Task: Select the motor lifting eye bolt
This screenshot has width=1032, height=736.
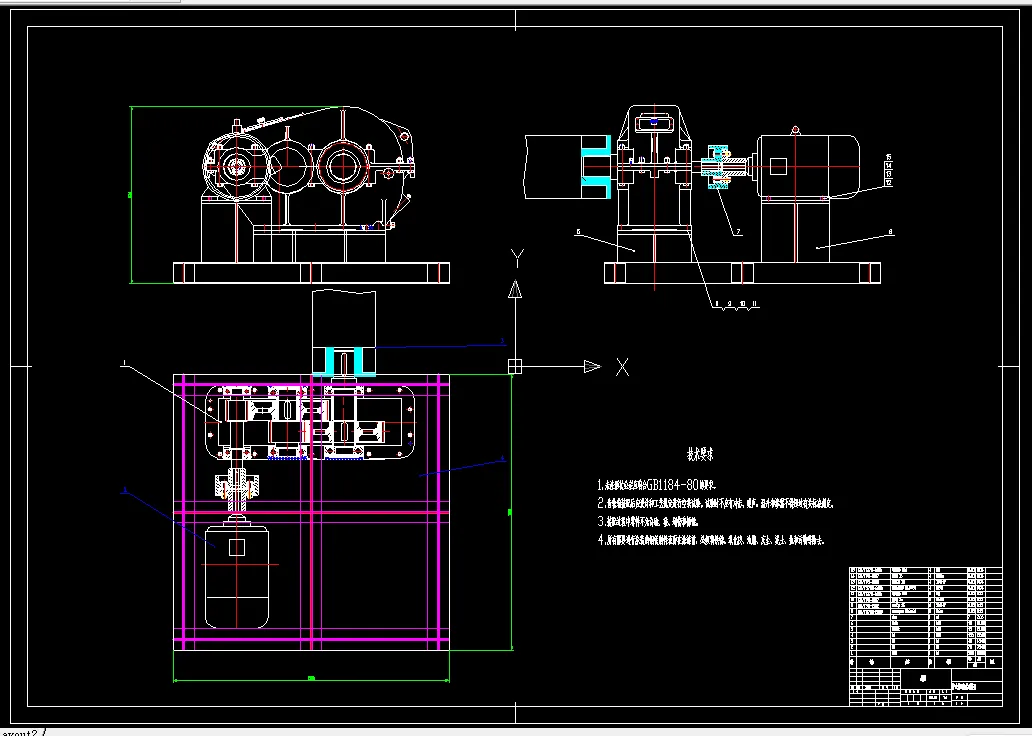Action: click(795, 130)
